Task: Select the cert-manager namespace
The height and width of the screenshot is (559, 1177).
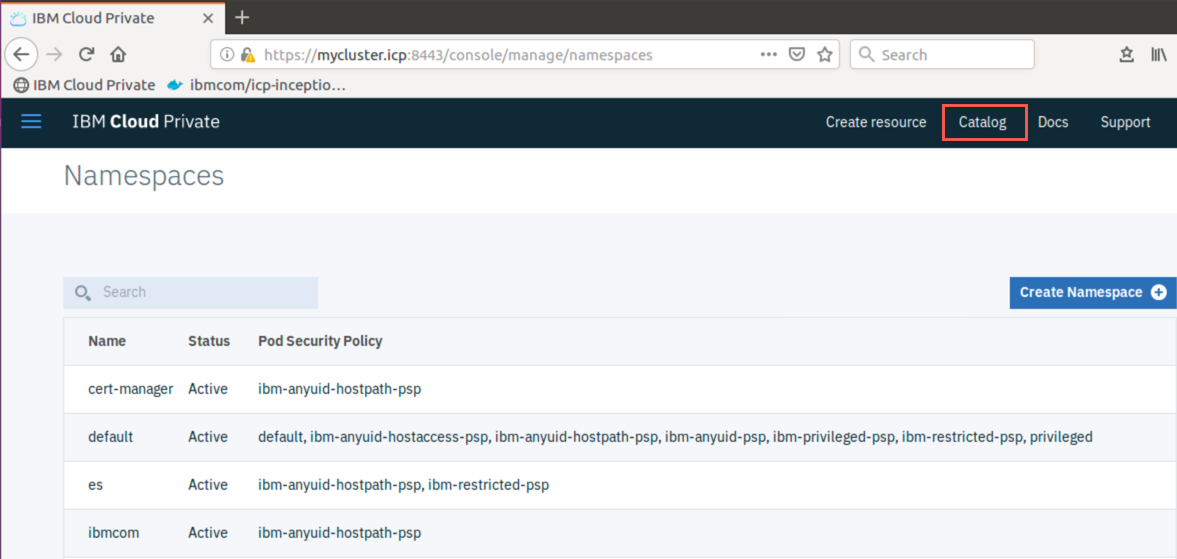Action: (131, 389)
